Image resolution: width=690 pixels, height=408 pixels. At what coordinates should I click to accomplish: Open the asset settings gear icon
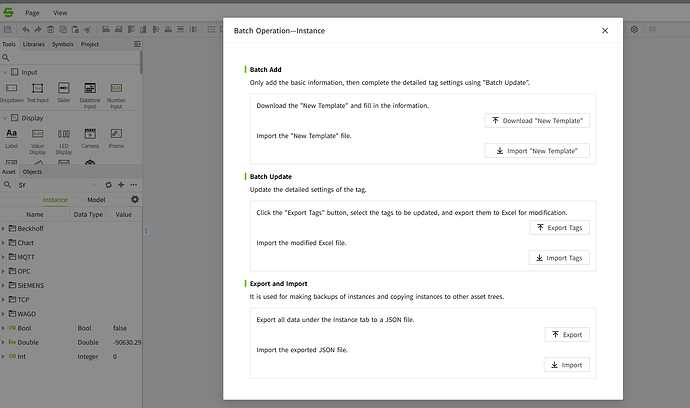click(135, 199)
